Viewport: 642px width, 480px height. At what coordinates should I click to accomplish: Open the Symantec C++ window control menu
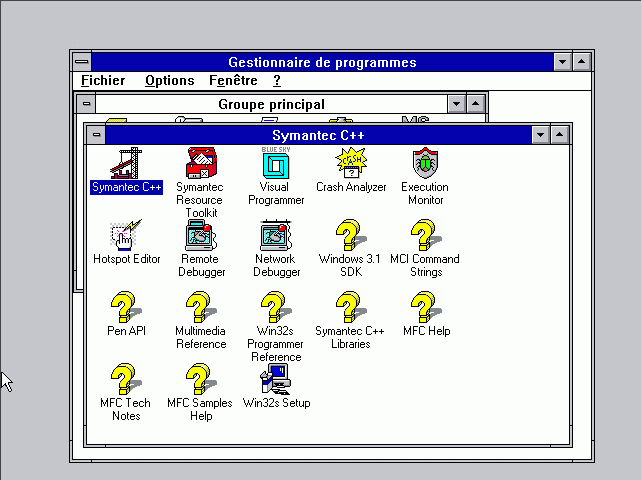[x=96, y=134]
